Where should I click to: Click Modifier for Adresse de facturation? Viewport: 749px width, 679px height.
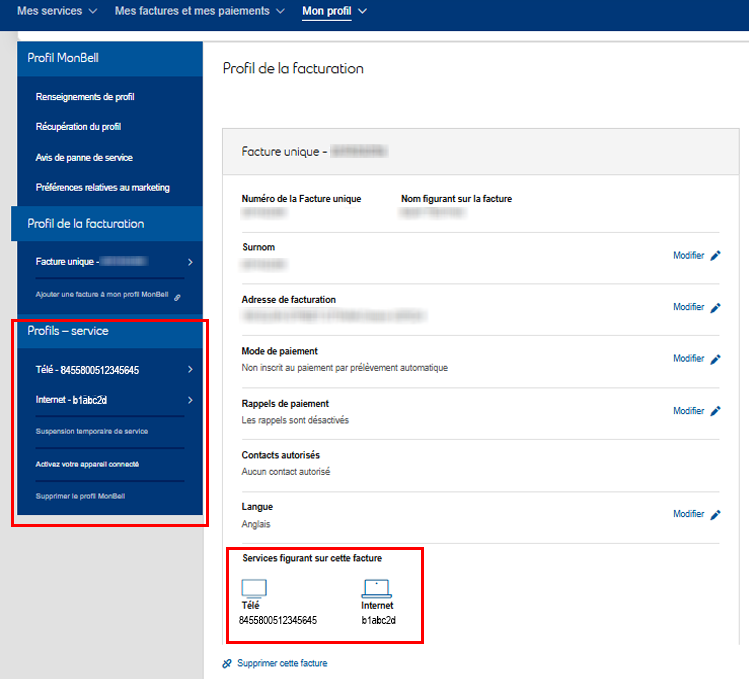(688, 307)
